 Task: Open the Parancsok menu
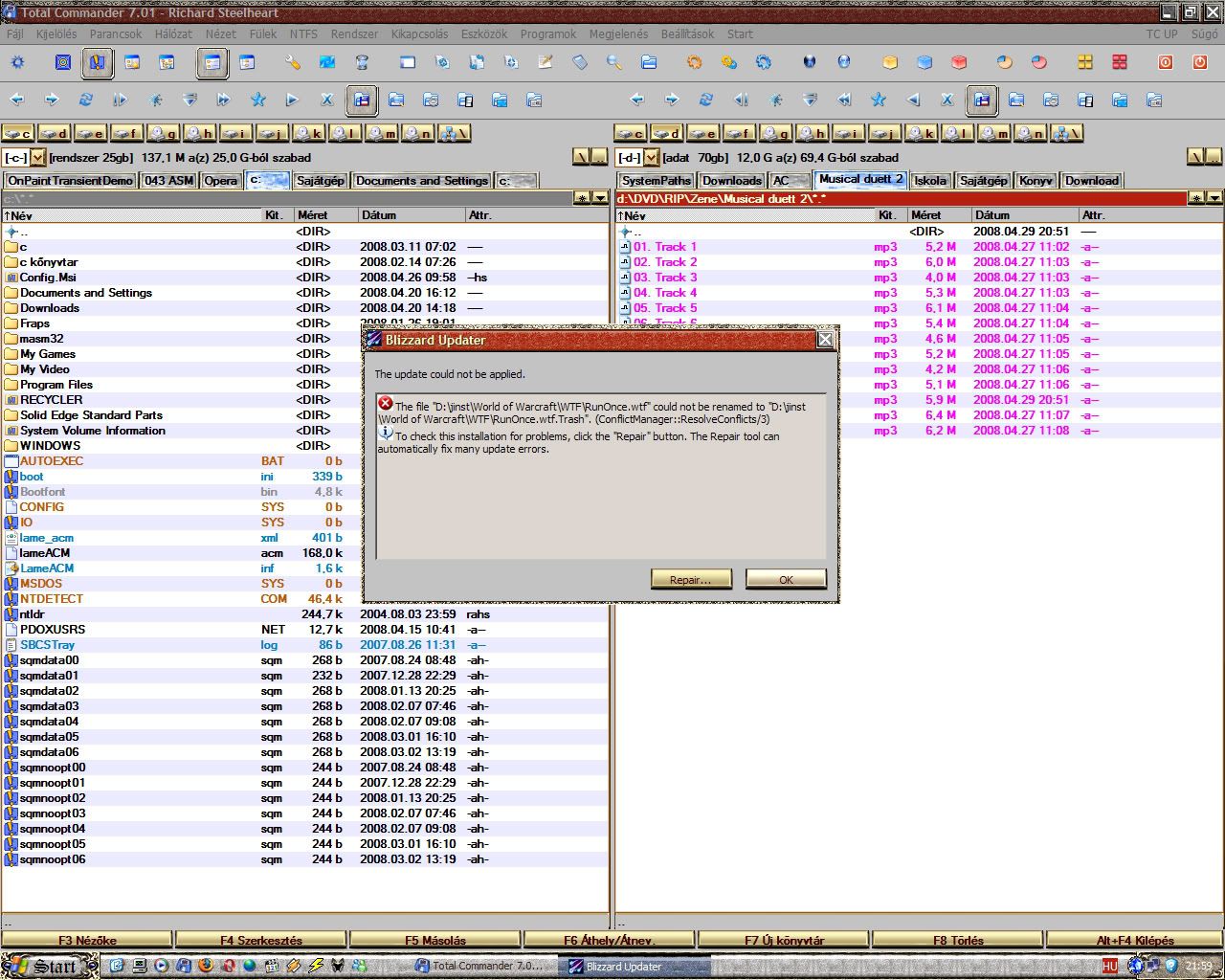[x=116, y=33]
